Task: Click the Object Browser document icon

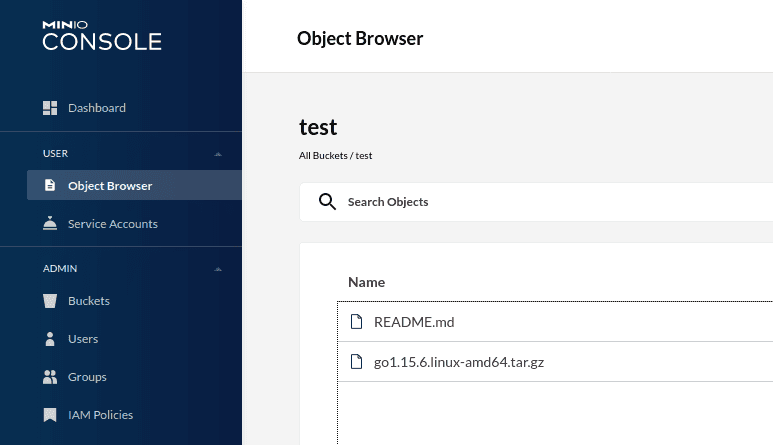Action: point(50,185)
